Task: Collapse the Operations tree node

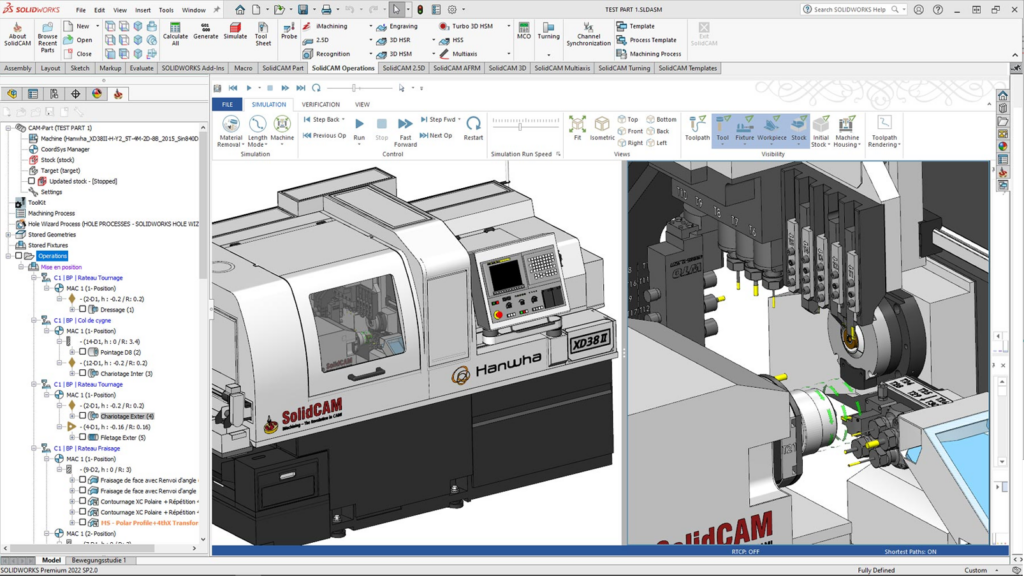Action: 8,256
